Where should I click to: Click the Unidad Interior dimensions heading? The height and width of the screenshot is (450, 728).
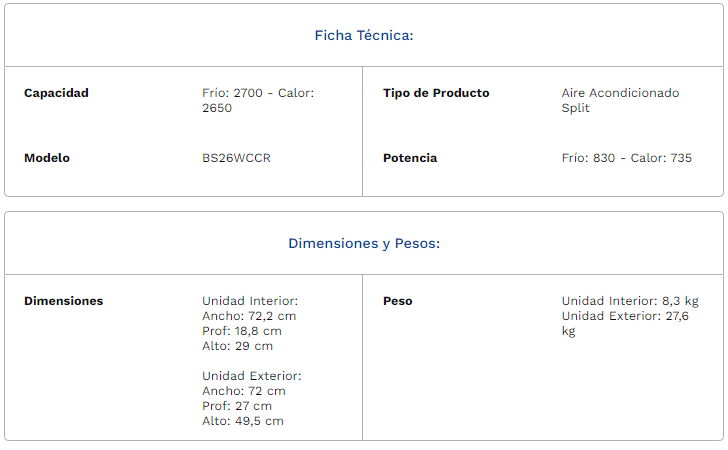coord(250,301)
